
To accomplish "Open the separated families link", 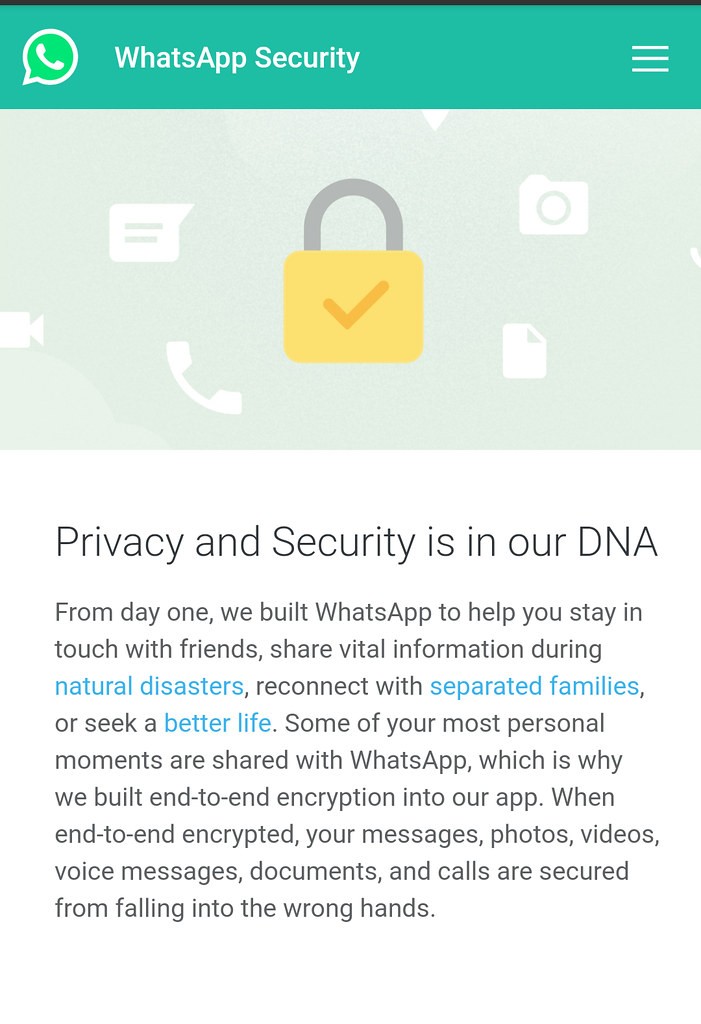I will click(534, 686).
